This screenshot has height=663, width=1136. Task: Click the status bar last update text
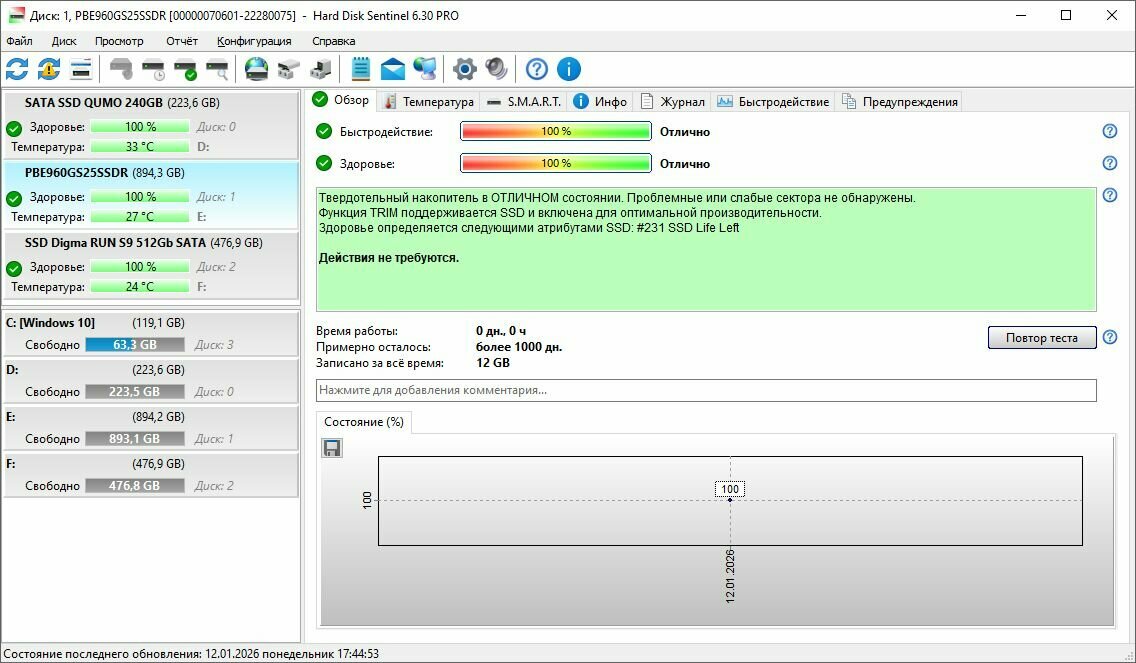point(191,654)
